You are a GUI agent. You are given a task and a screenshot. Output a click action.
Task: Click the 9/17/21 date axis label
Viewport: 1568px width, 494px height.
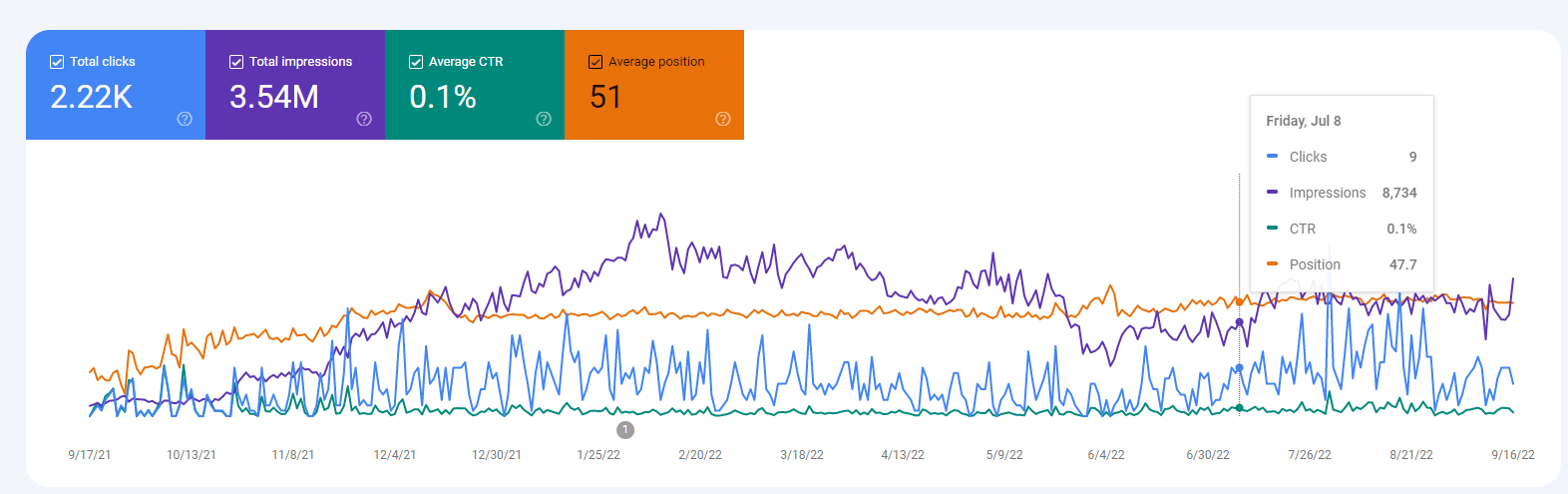[x=90, y=455]
